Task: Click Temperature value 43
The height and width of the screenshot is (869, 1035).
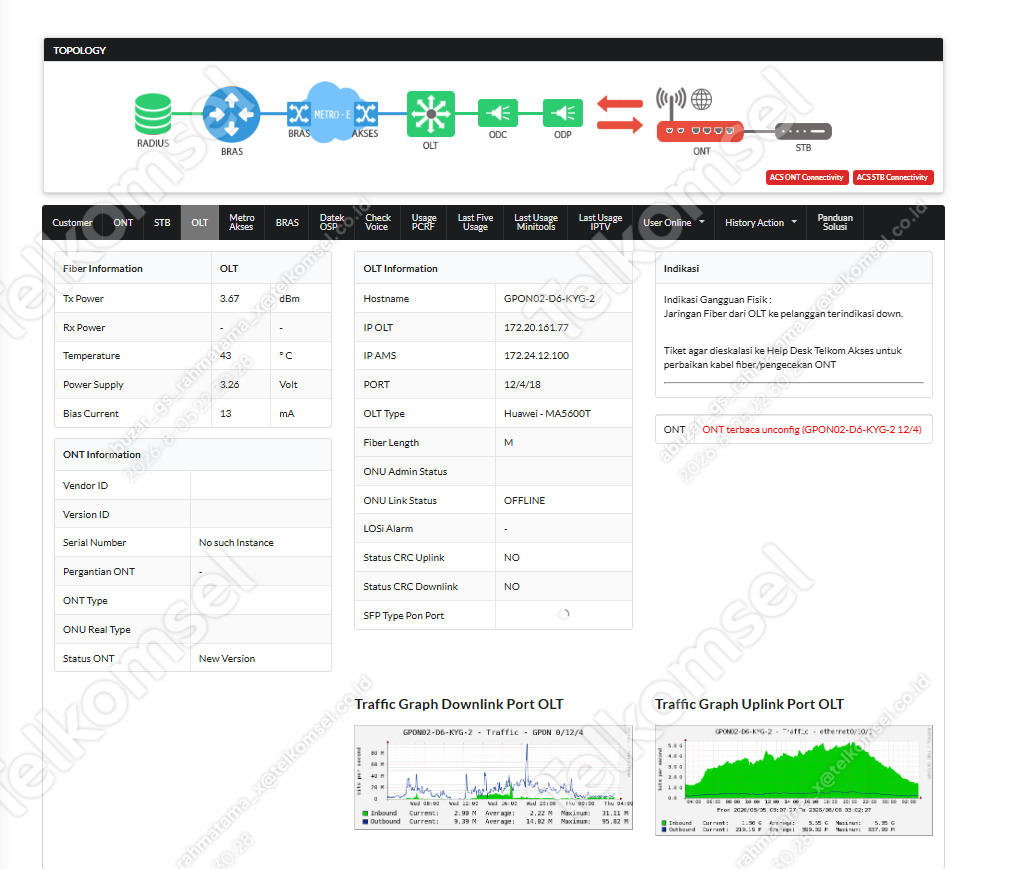Action: pyautogui.click(x=225, y=356)
